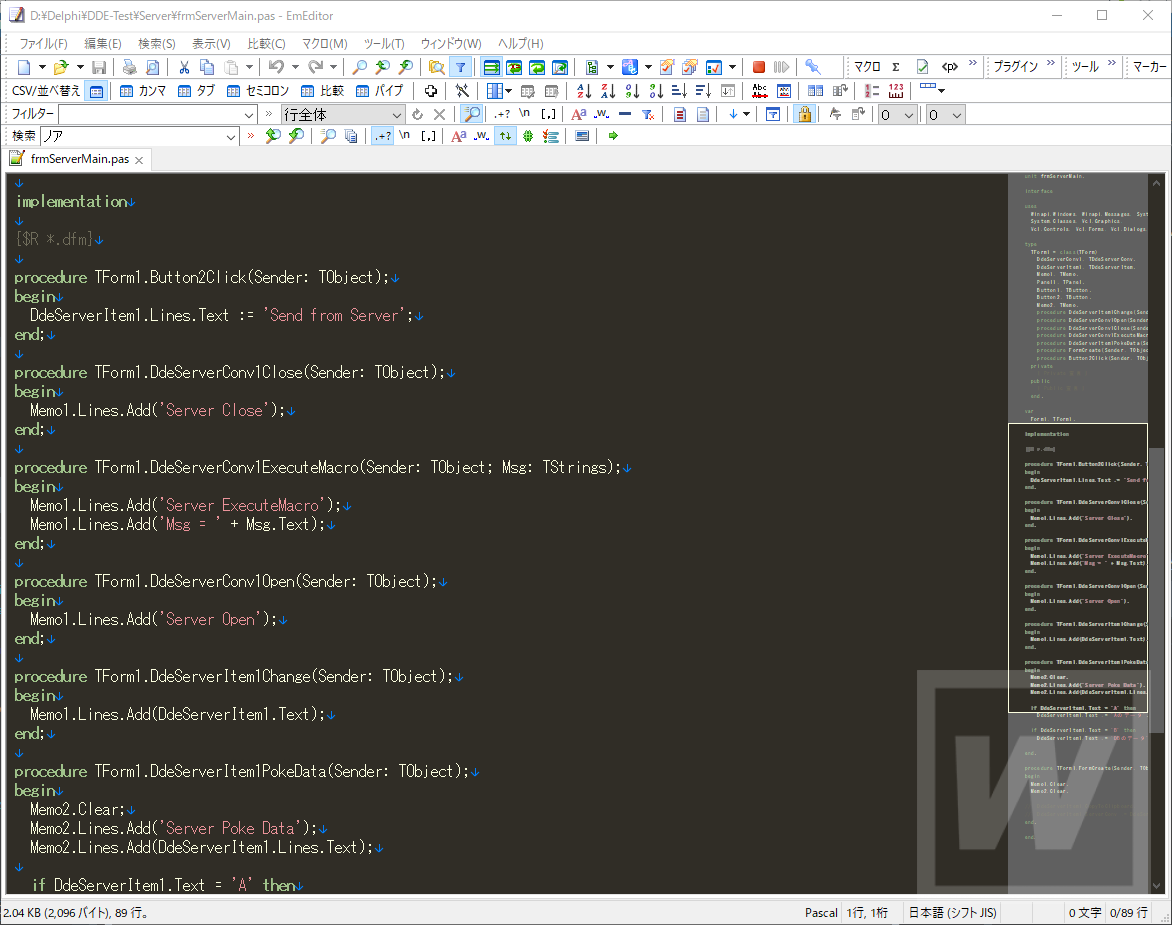Sort A to Z ascending

tap(584, 91)
